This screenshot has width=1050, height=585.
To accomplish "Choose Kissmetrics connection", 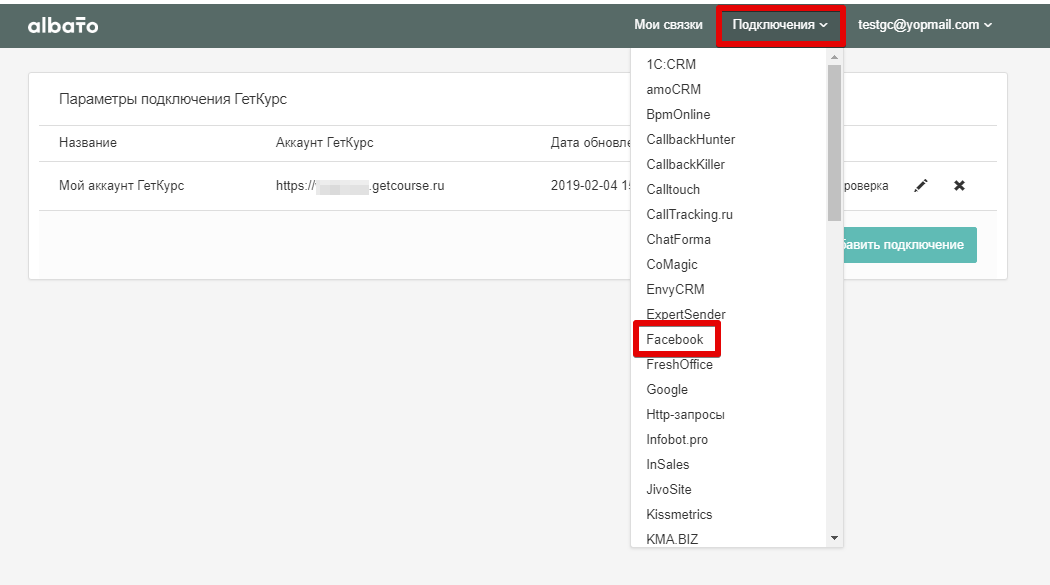I will tap(679, 514).
